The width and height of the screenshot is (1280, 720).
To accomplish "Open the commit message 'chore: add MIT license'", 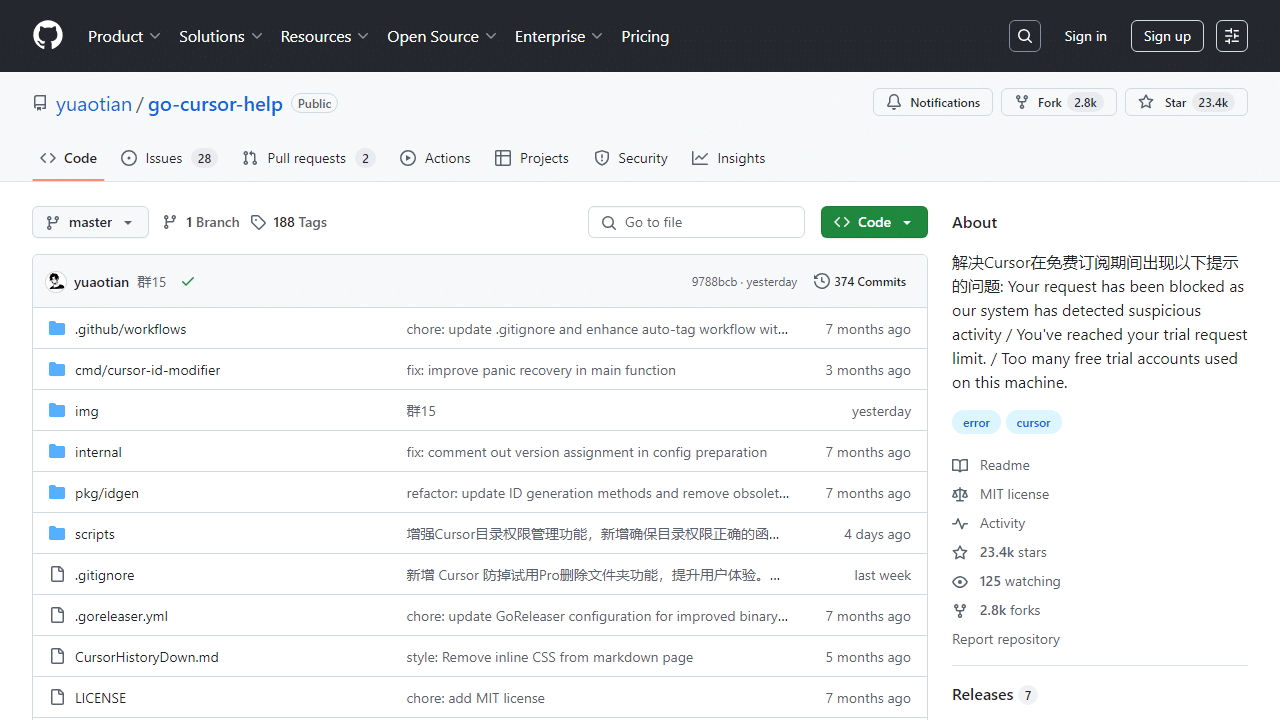I will click(x=476, y=698).
